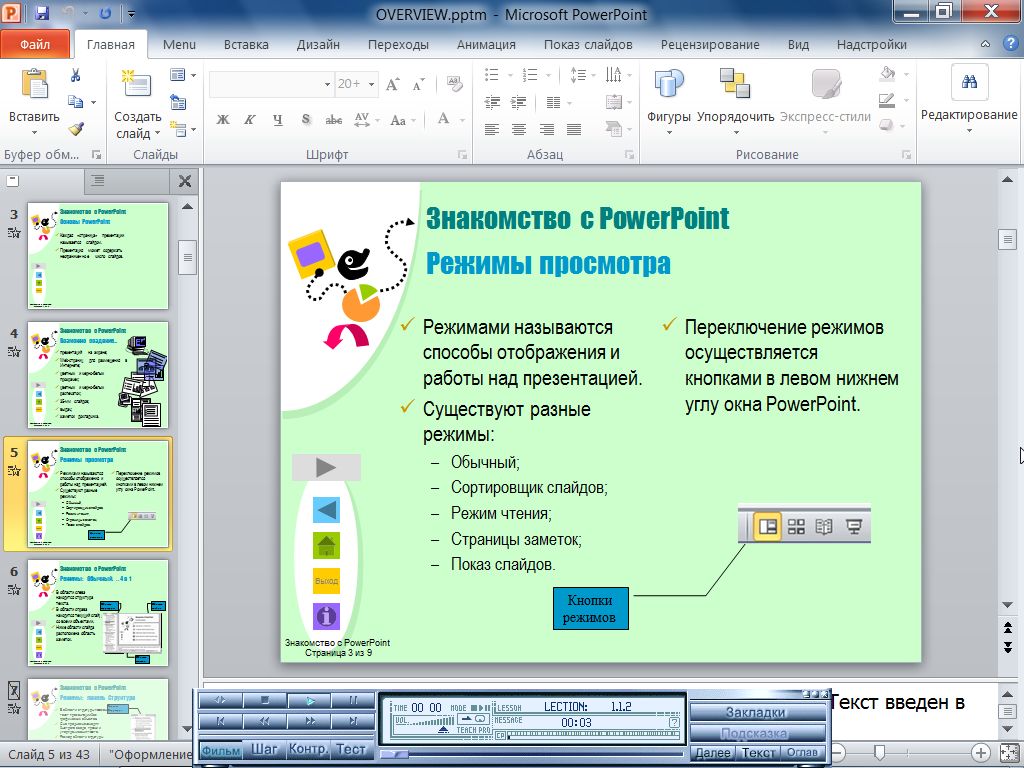1024x768 pixels.
Task: Open the Файл tab
Action: pyautogui.click(x=35, y=44)
